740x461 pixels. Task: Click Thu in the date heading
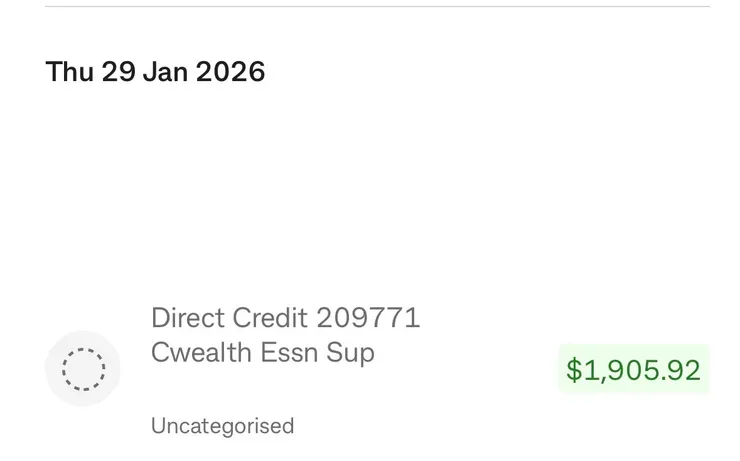point(69,72)
